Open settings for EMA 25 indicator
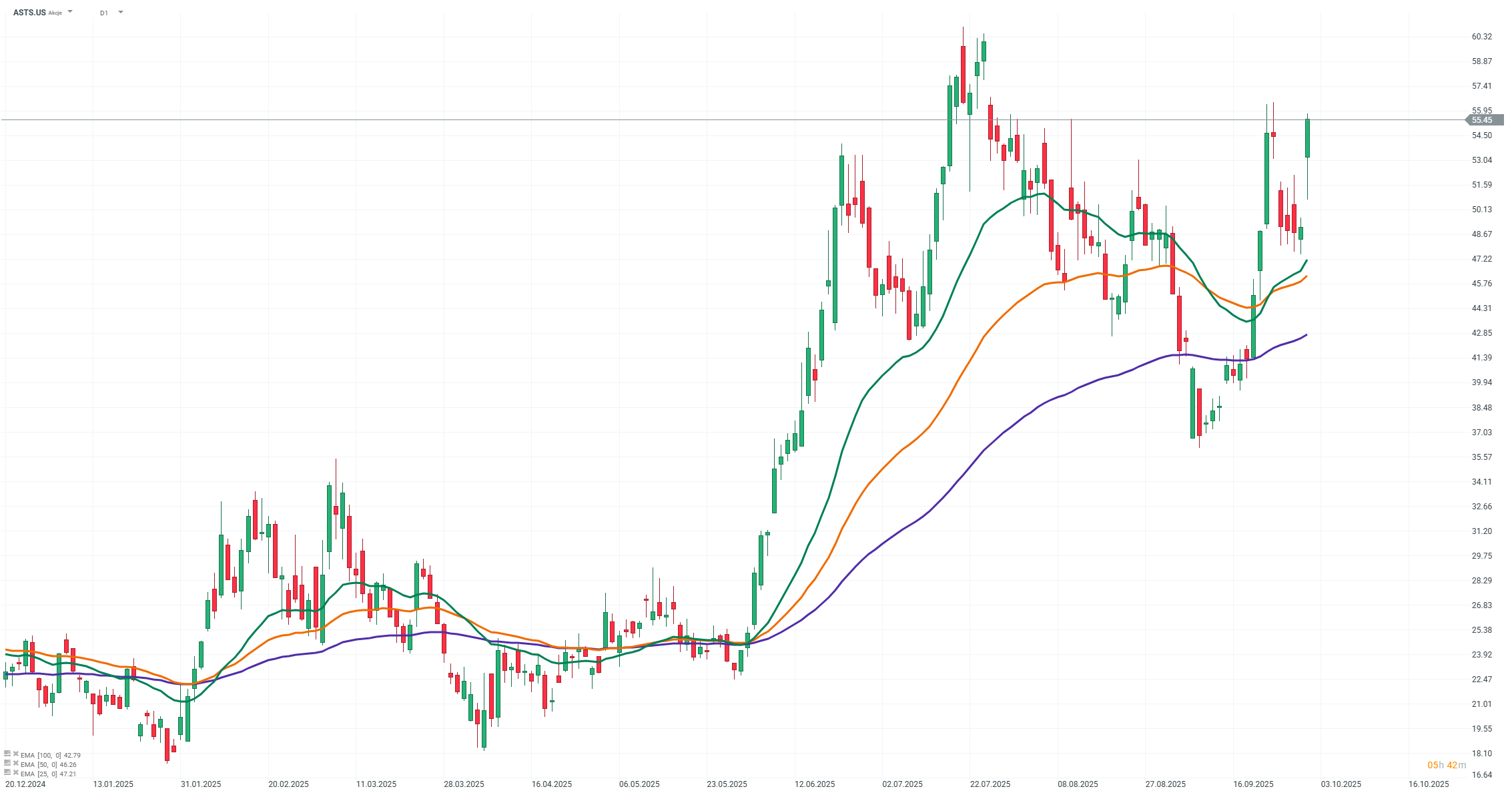 tap(7, 773)
